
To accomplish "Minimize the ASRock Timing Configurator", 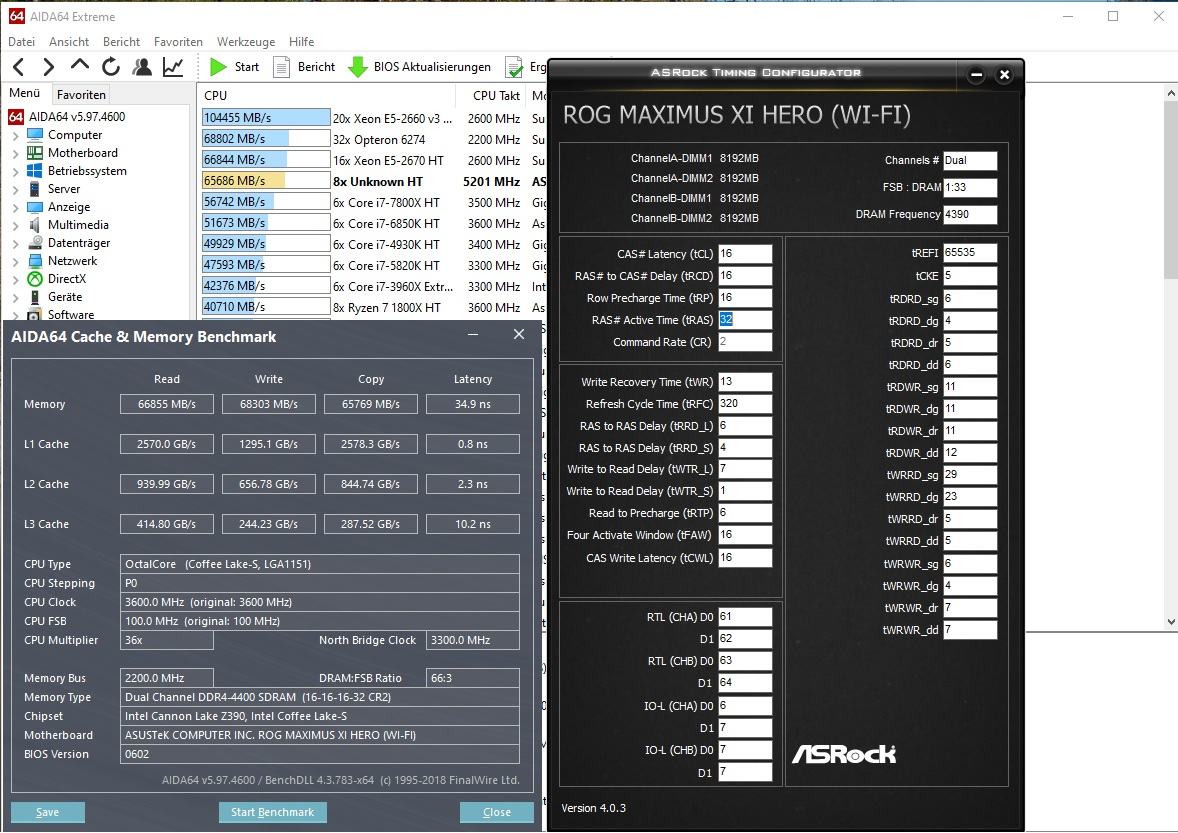I will point(976,74).
